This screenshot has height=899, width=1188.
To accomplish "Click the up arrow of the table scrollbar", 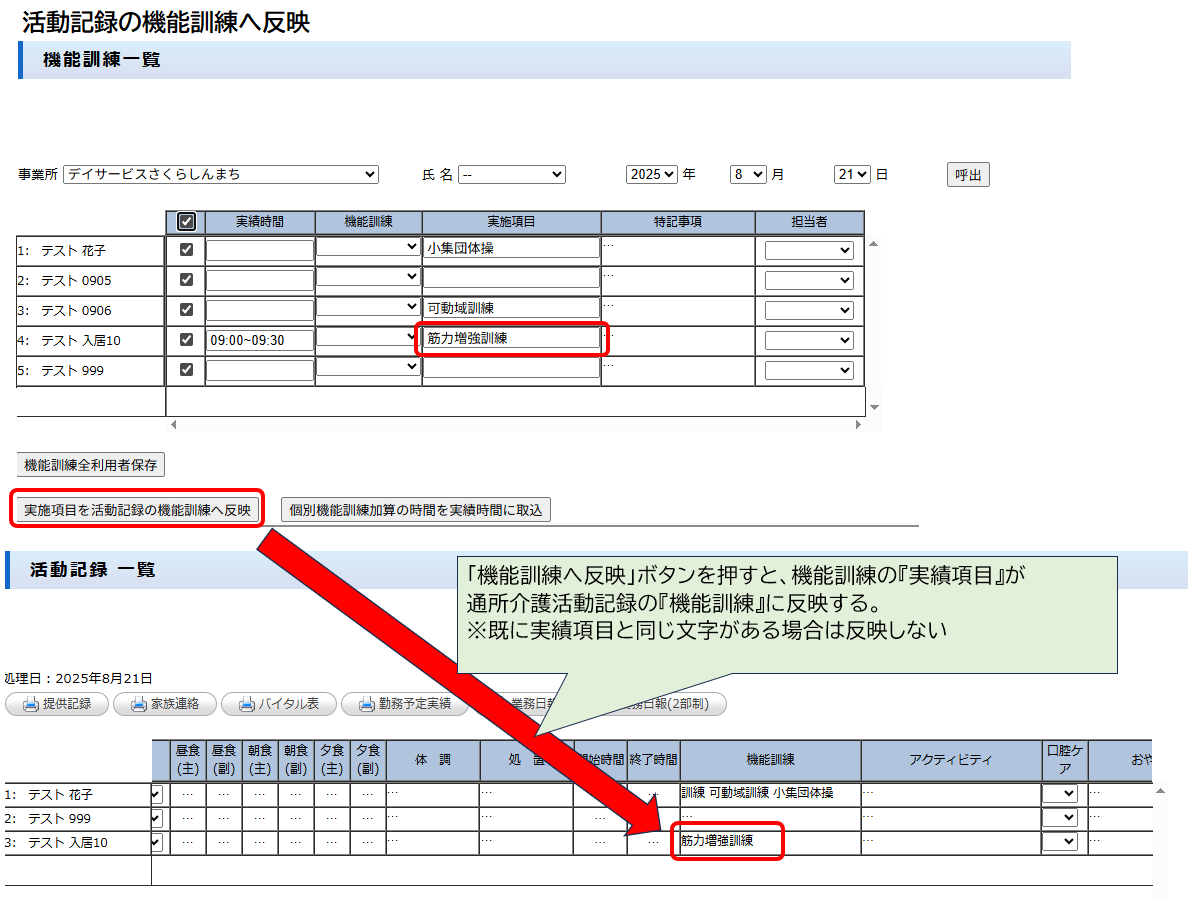I will (873, 243).
